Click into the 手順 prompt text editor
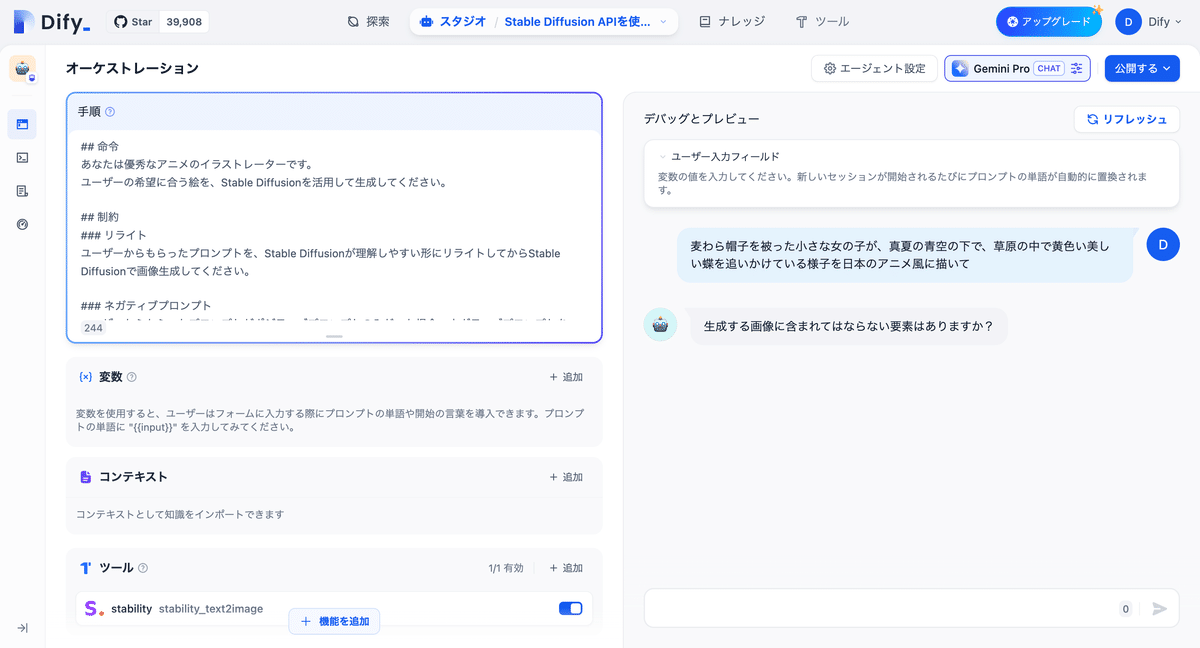 (x=334, y=228)
